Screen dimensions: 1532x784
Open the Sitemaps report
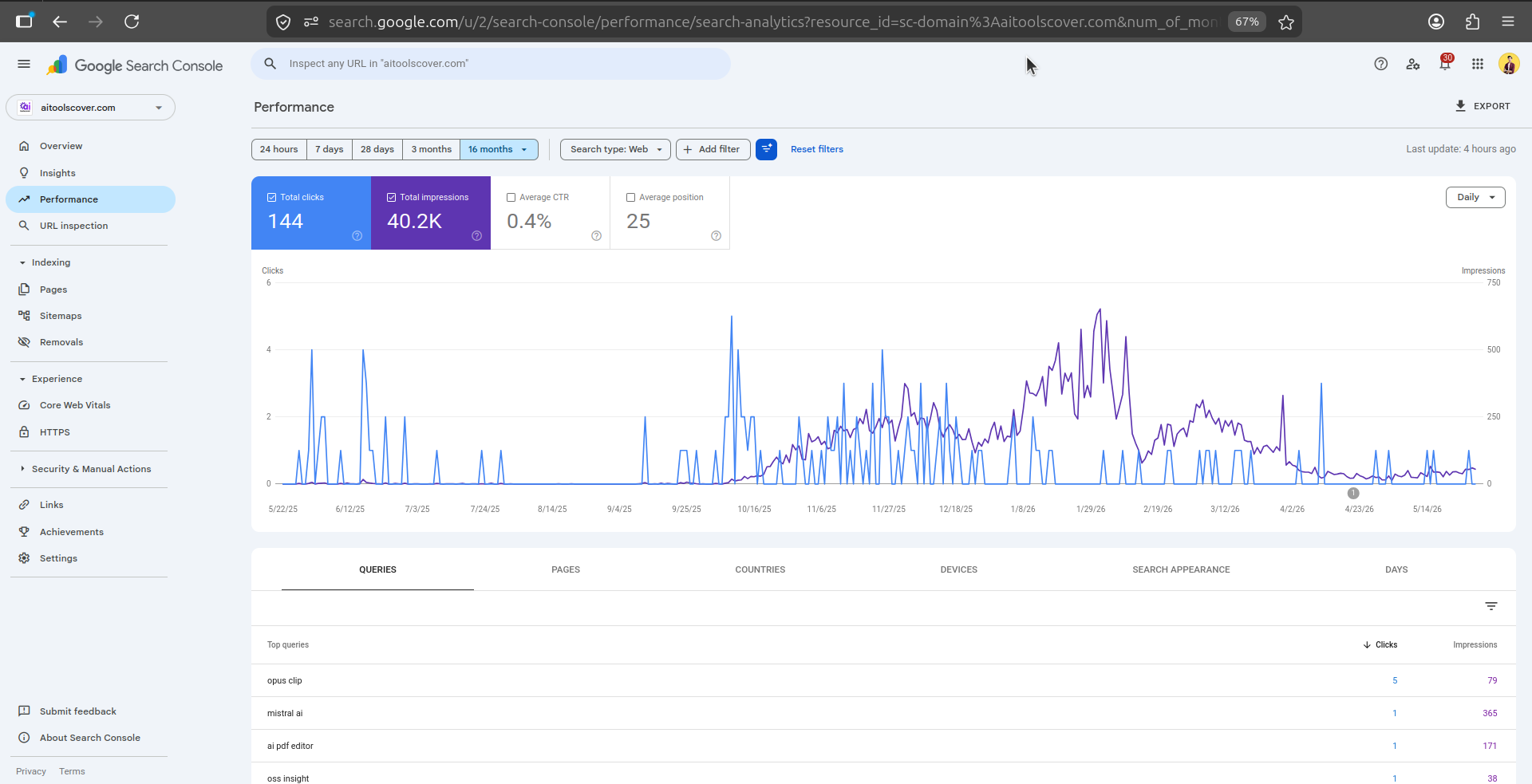(x=91, y=316)
